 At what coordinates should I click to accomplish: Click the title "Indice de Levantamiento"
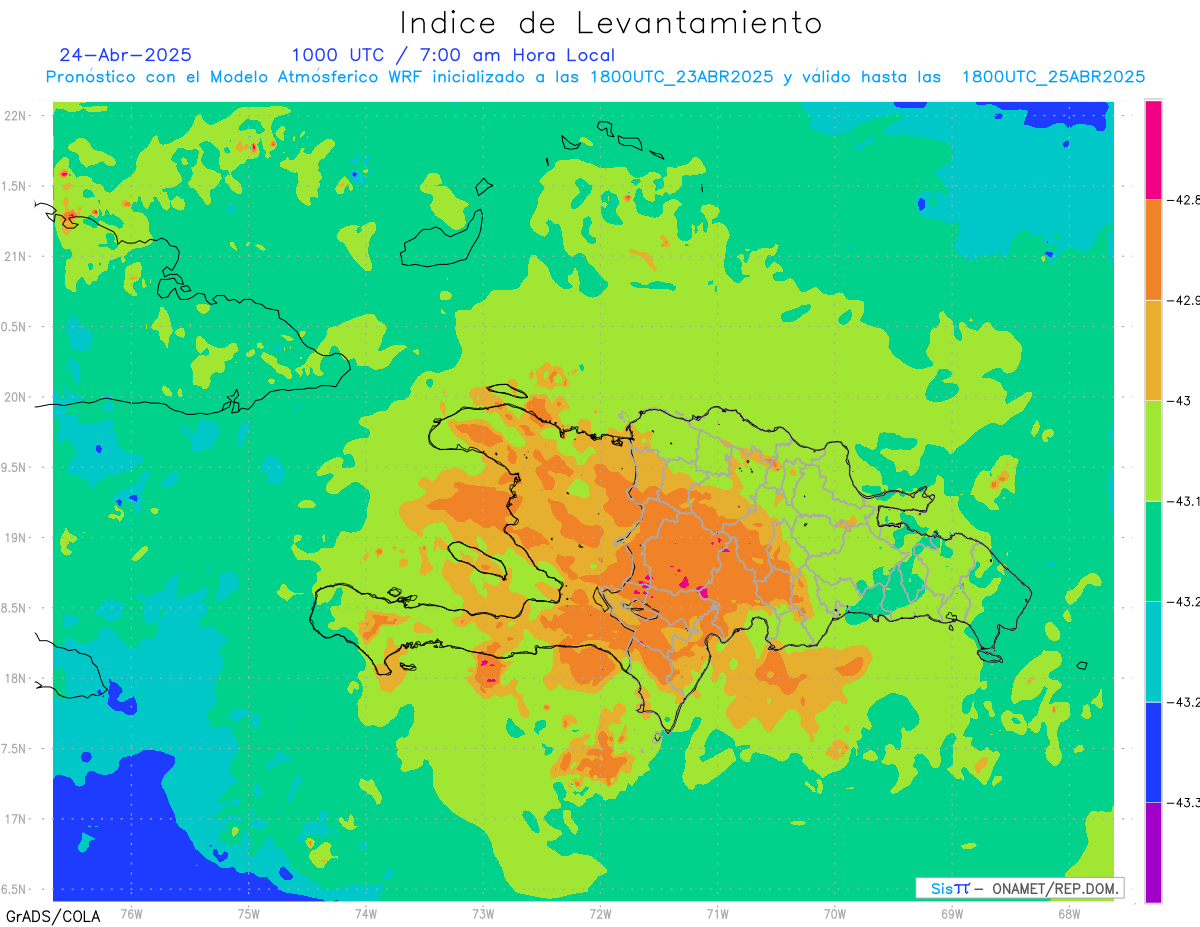611,23
